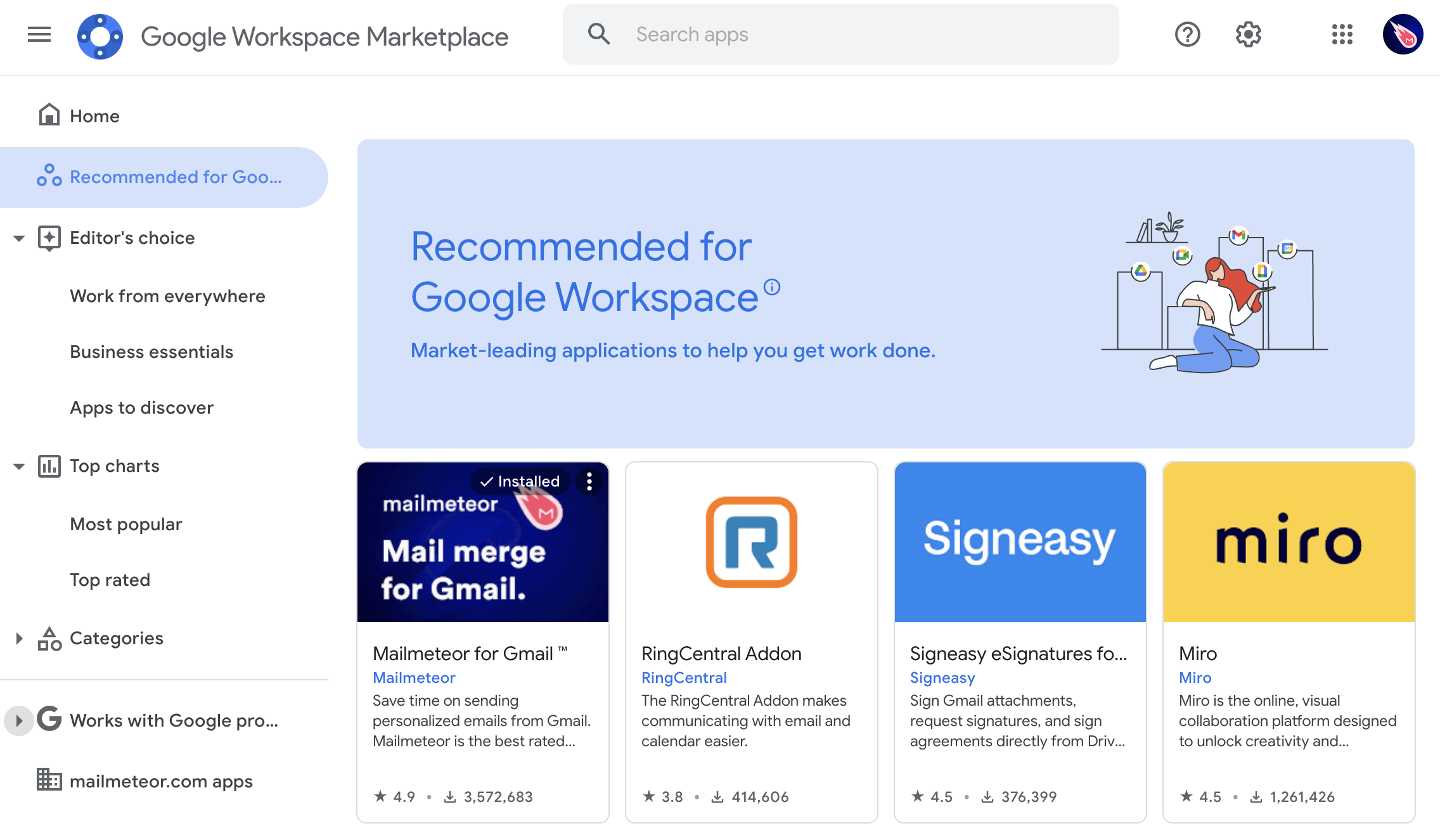This screenshot has width=1440, height=840.
Task: Open the RingCentral logo thumbnail
Action: tap(752, 542)
